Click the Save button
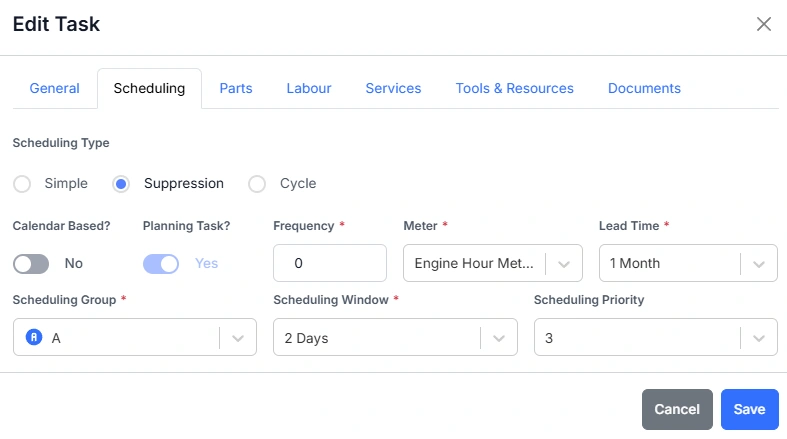 749,409
